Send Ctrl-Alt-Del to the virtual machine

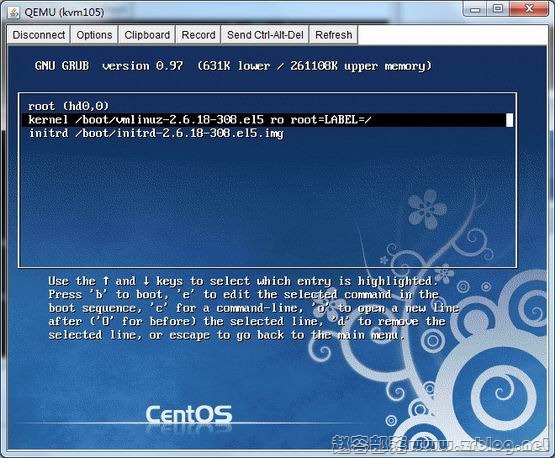click(265, 35)
